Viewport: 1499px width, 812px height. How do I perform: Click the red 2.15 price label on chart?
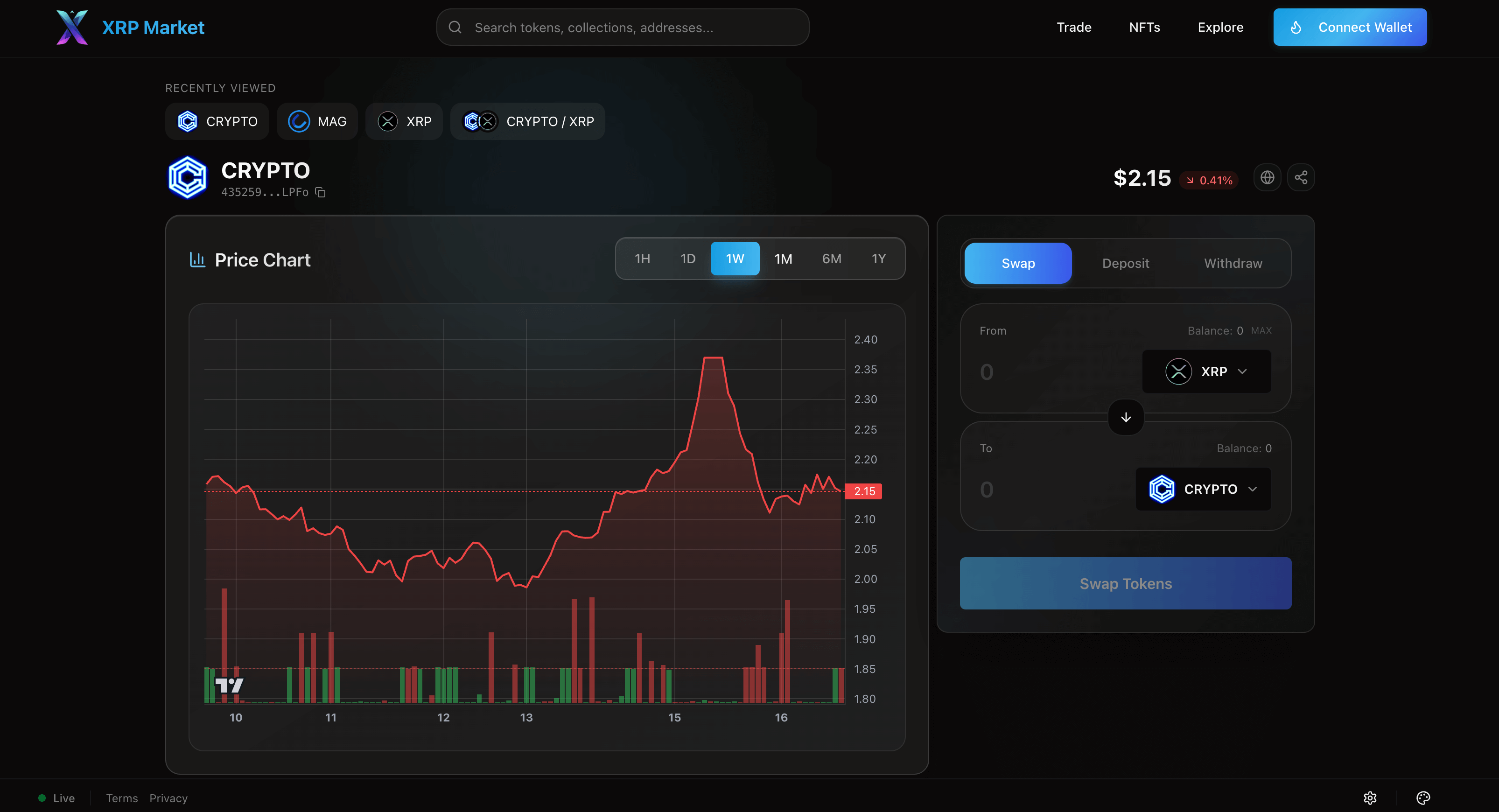[863, 491]
